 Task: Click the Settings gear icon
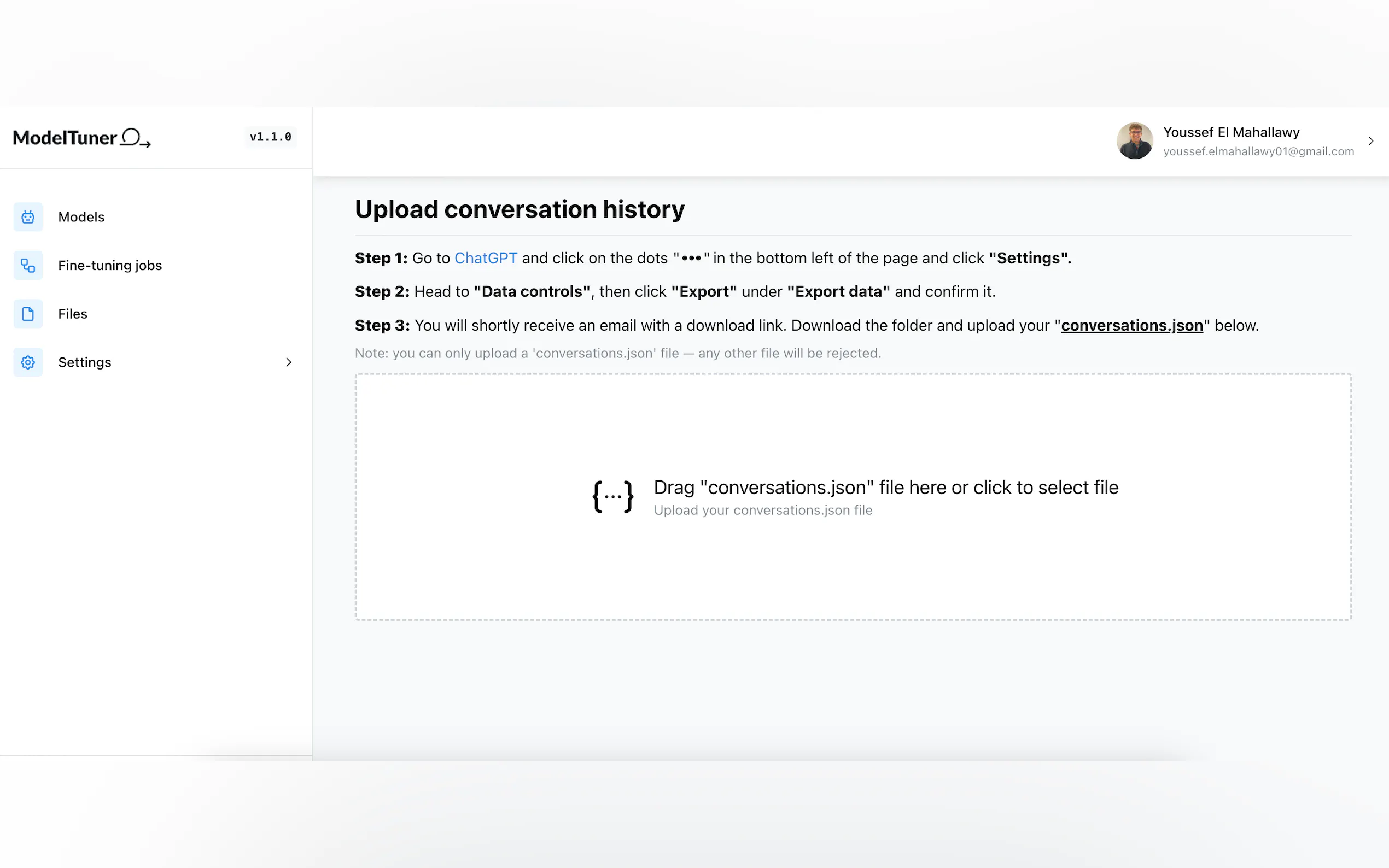[27, 362]
